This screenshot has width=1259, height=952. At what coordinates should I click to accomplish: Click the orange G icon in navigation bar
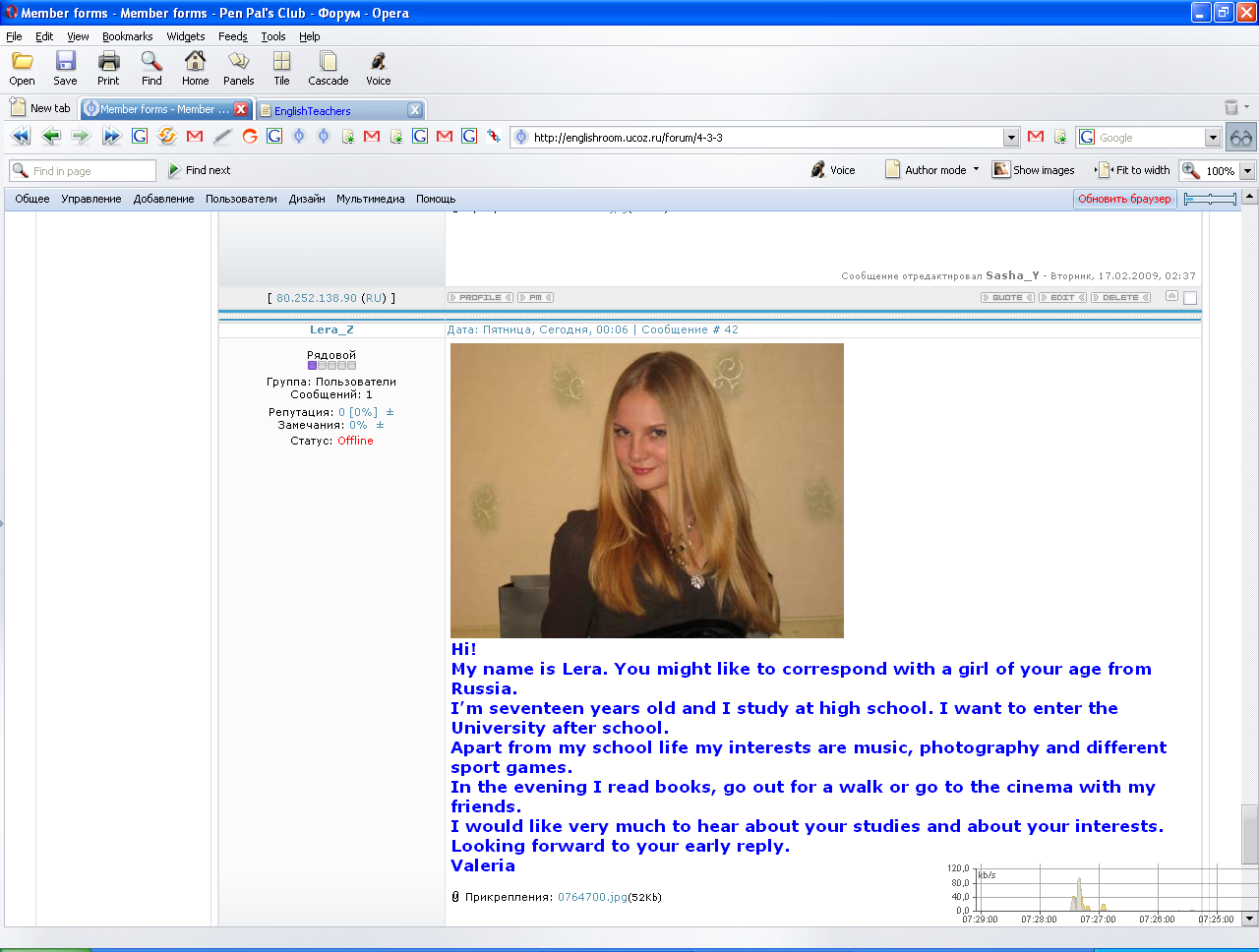pyautogui.click(x=250, y=136)
